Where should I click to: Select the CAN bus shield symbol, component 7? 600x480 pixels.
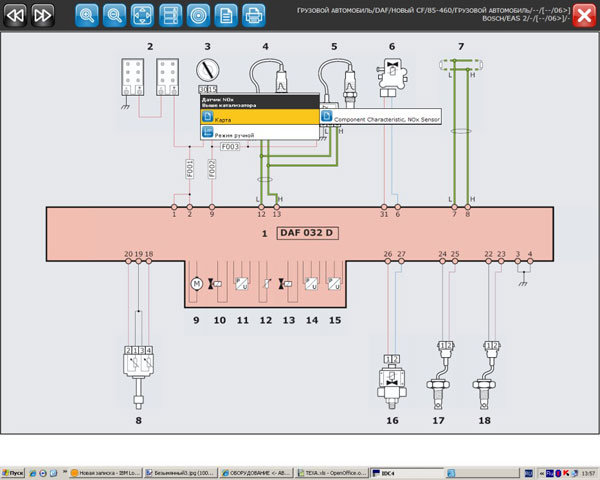point(461,65)
